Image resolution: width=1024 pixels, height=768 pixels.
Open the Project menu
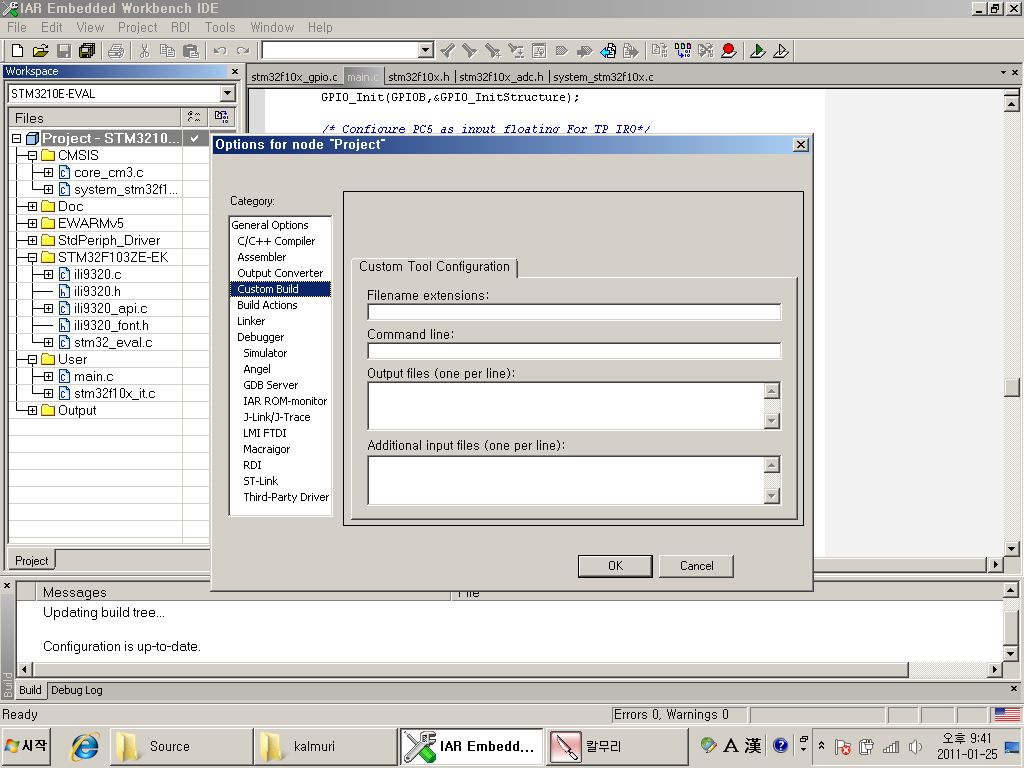pyautogui.click(x=137, y=27)
